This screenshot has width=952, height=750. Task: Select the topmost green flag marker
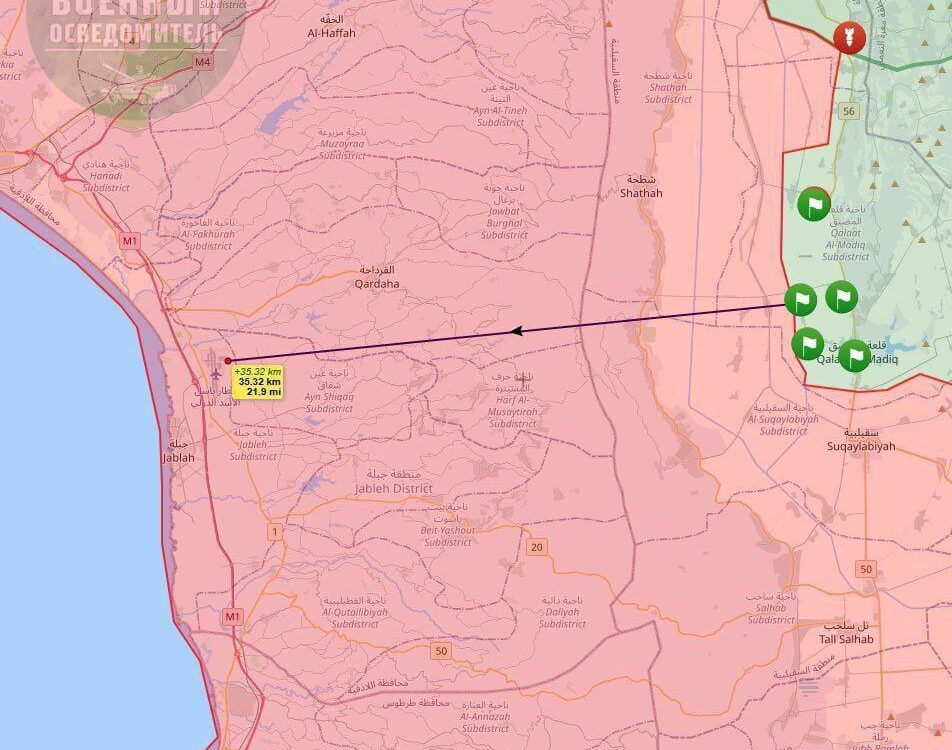[x=814, y=204]
